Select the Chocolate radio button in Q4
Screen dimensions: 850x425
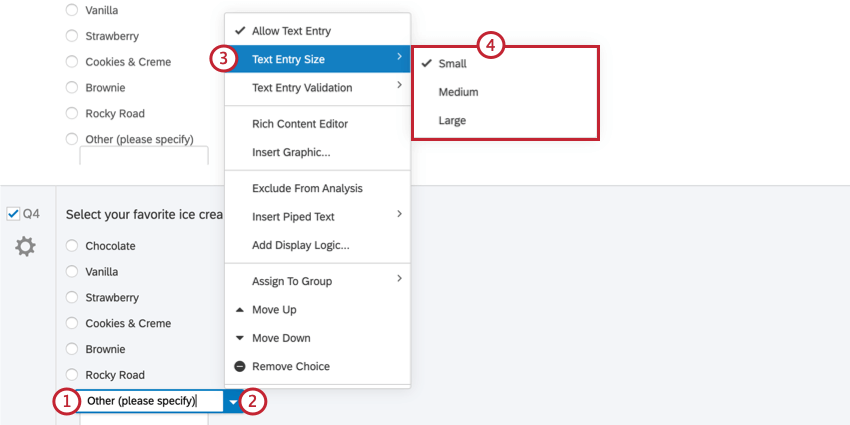point(72,246)
